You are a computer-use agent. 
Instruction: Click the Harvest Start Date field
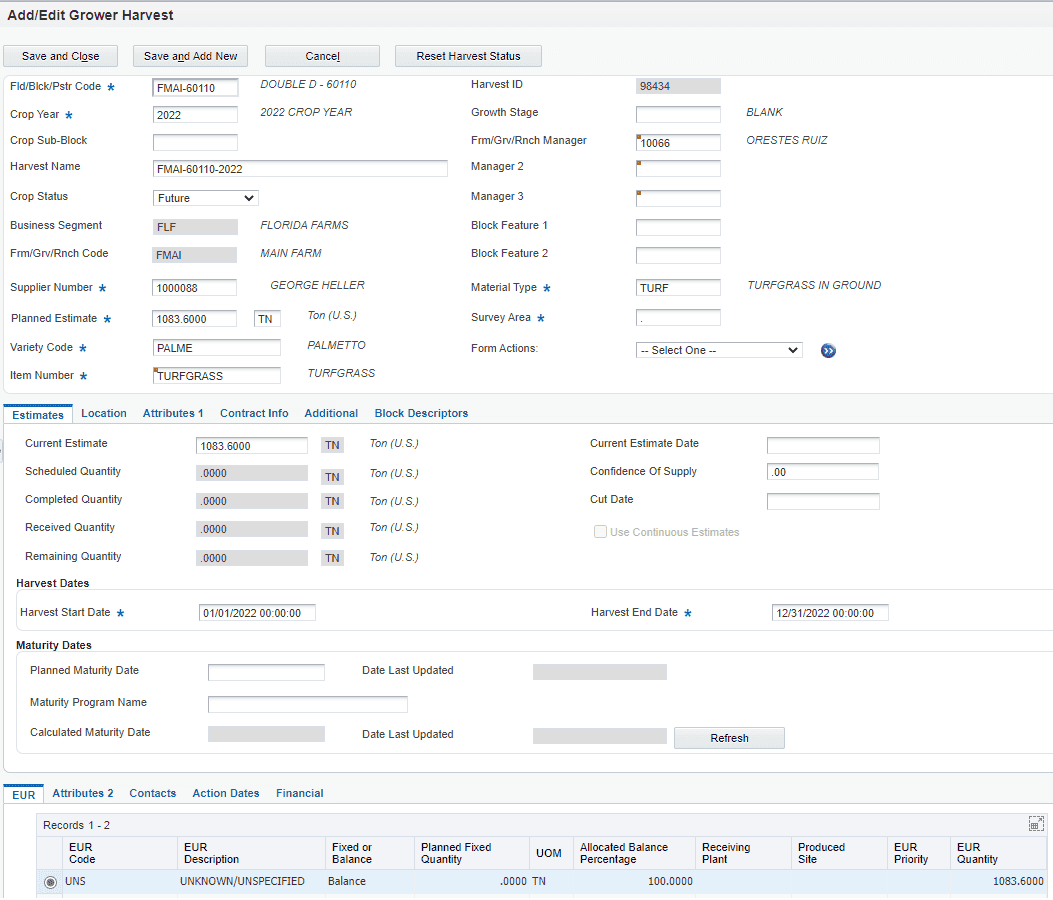(x=257, y=613)
